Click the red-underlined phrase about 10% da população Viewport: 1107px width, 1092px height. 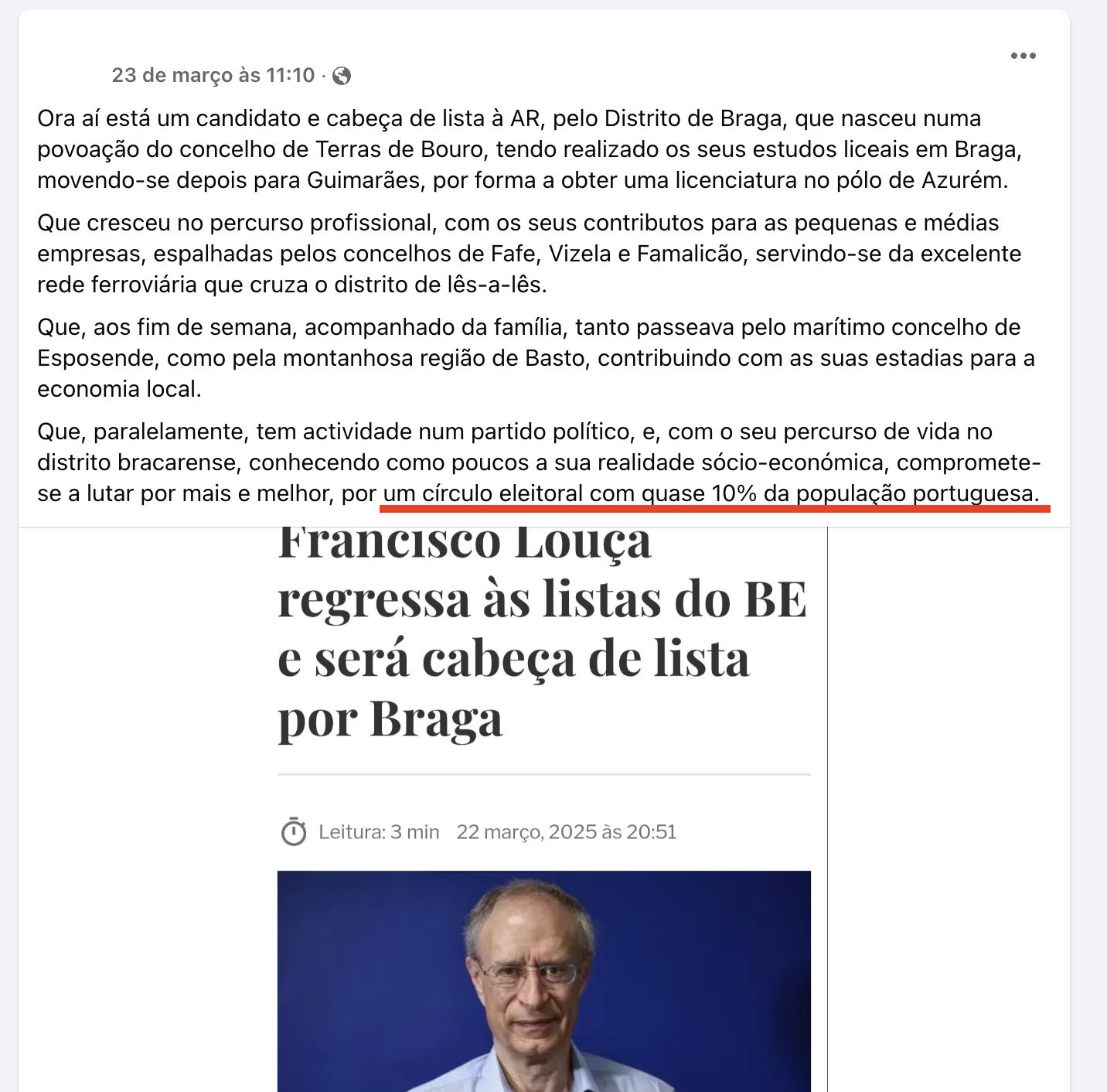coord(711,493)
